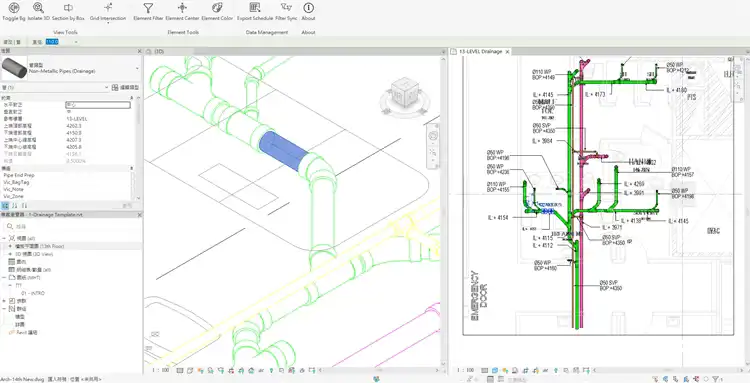The image size is (750, 383).
Task: Close the project browser panel
Action: coord(139,215)
